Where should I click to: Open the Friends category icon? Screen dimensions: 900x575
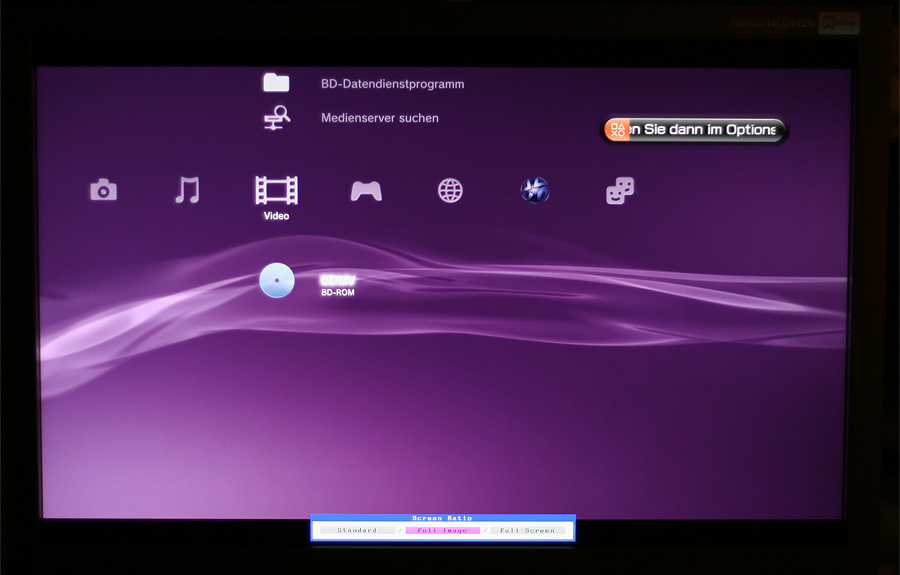(620, 191)
